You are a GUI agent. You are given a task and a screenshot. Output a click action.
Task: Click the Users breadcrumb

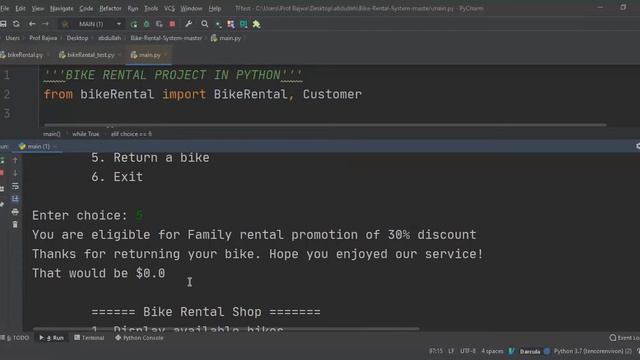point(12,38)
